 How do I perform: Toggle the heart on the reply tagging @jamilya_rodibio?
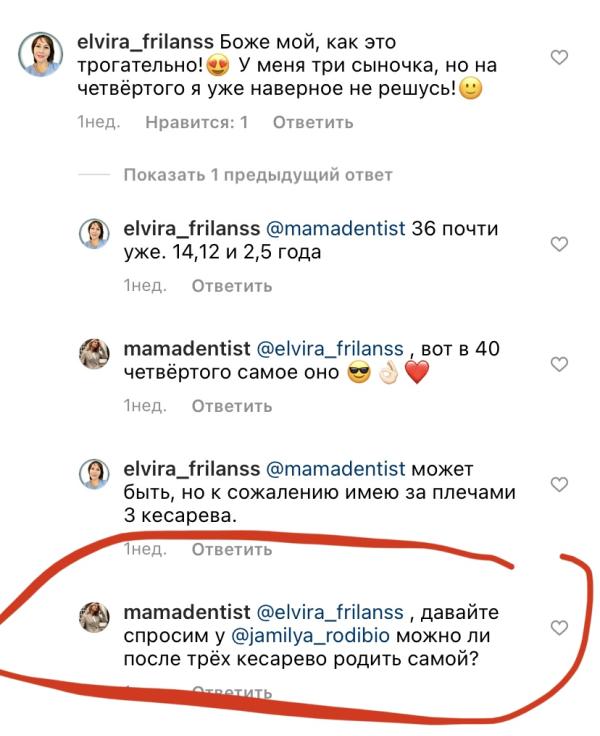[x=560, y=628]
